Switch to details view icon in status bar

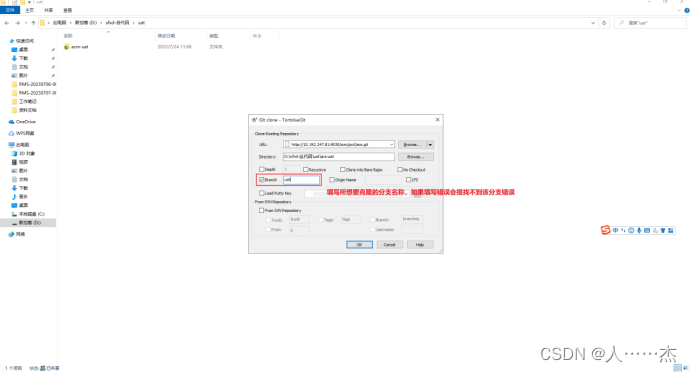(x=677, y=368)
